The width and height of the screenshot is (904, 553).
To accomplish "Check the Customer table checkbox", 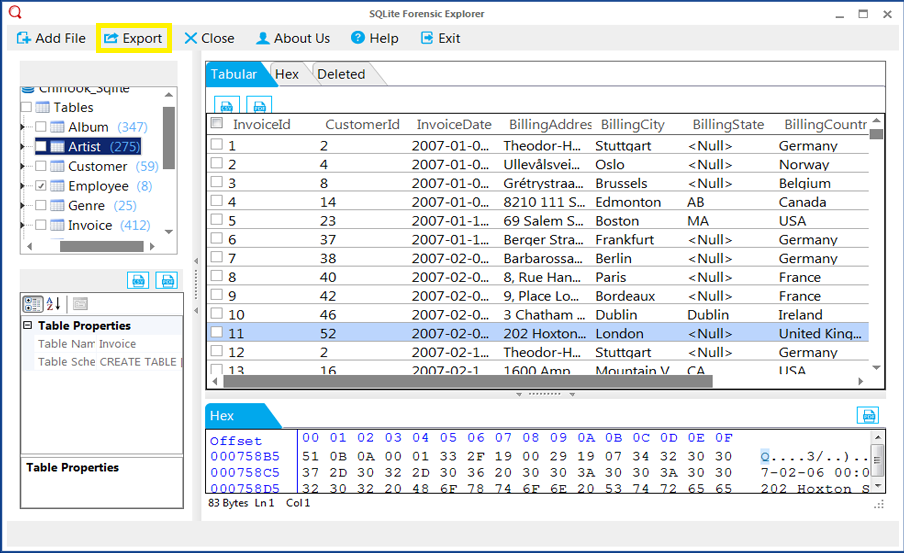I will point(41,166).
